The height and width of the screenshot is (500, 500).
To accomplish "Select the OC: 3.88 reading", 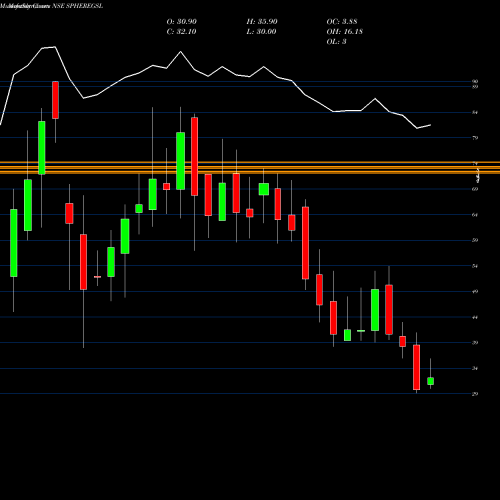I will (342, 22).
